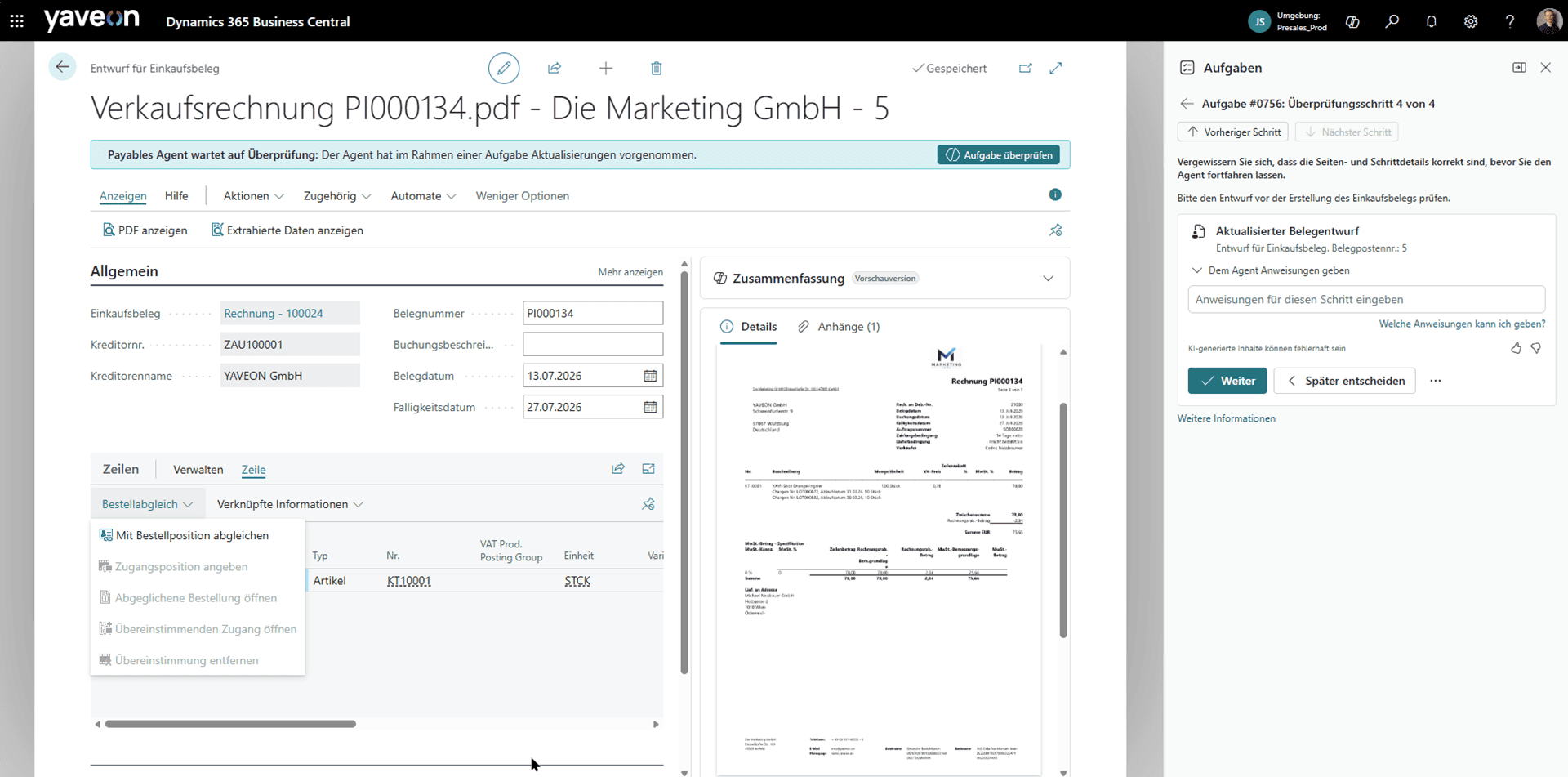Toggle edit mode with pencil icon
The image size is (1568, 777).
click(504, 68)
